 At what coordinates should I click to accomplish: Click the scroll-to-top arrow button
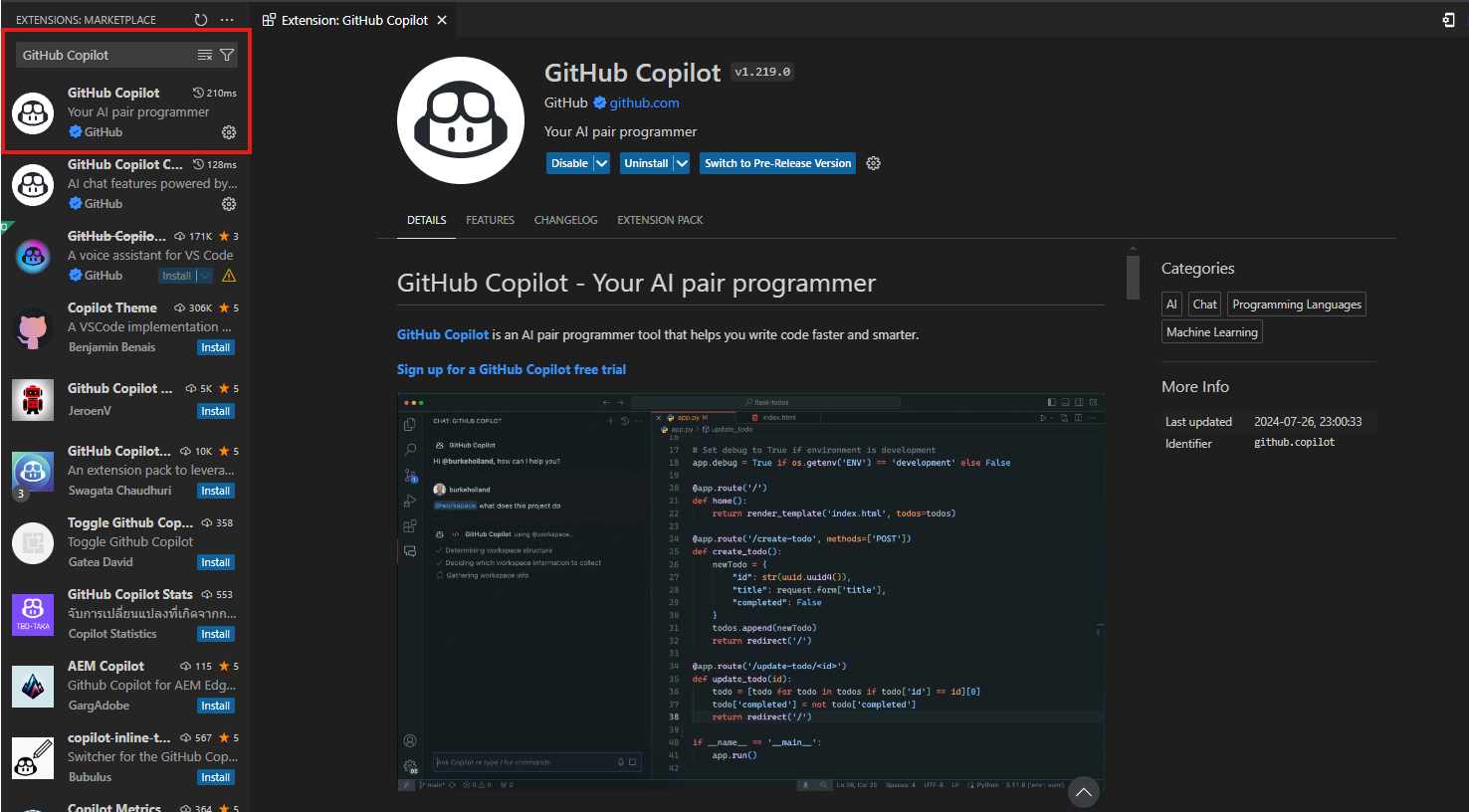1083,792
